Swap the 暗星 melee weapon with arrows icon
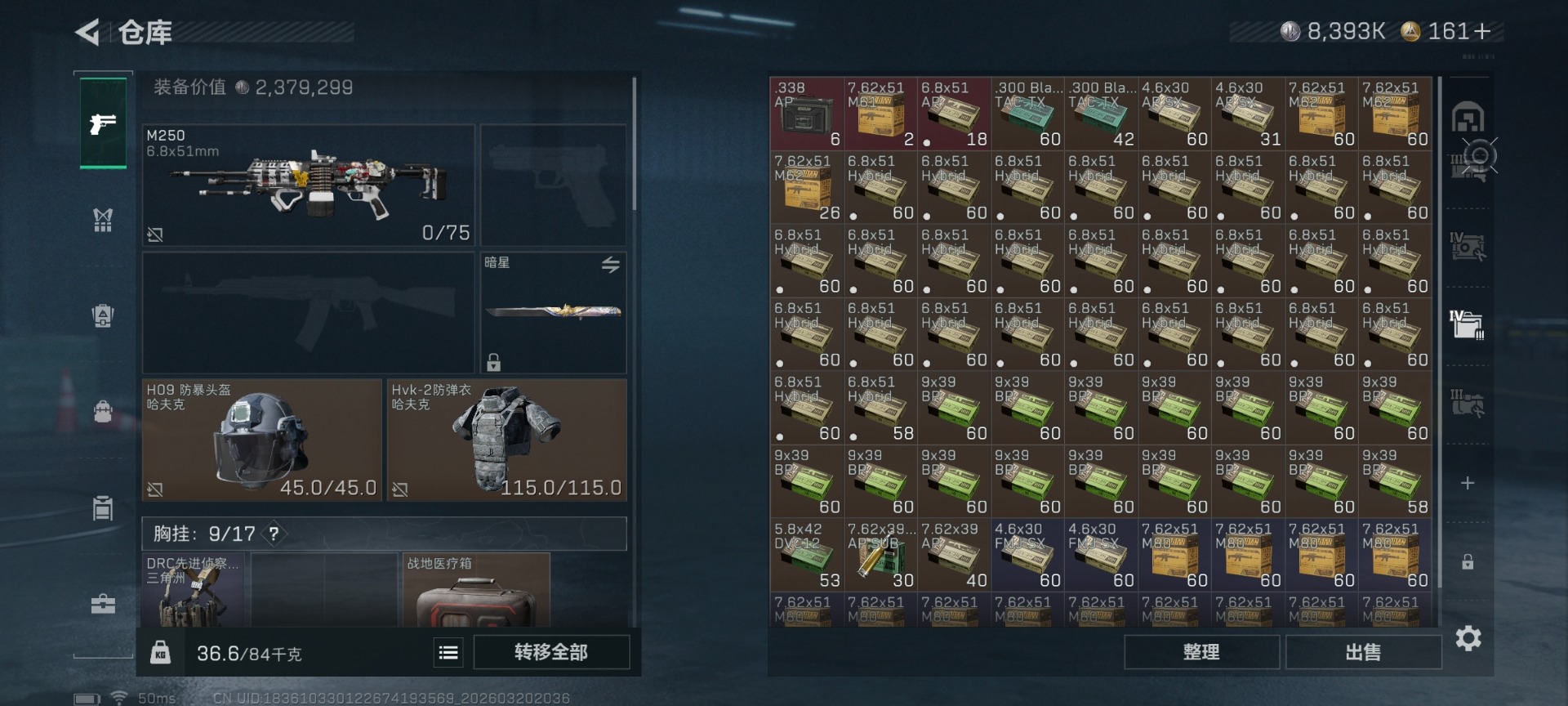Viewport: 1568px width, 706px height. click(x=611, y=265)
